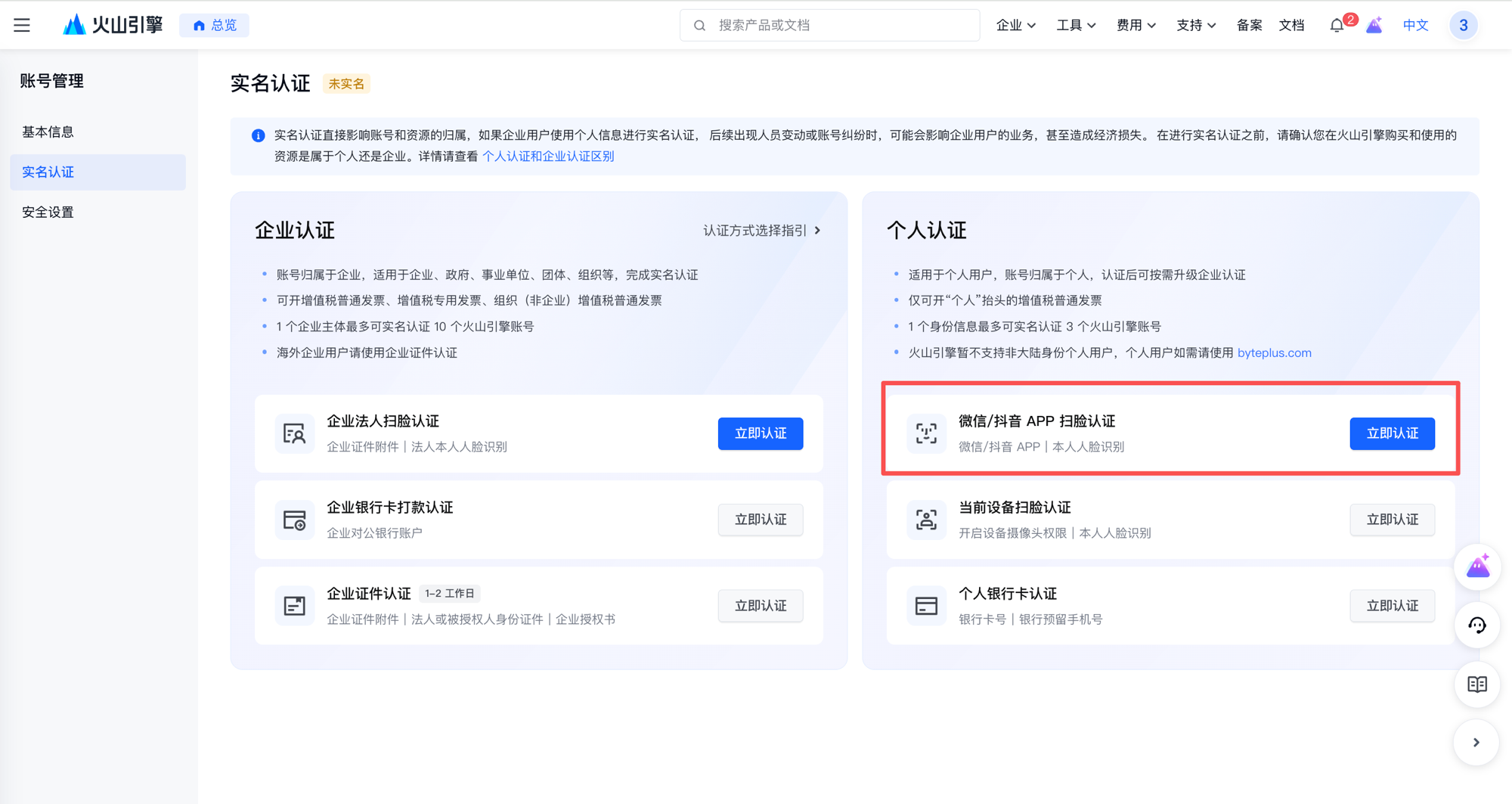Click the 1–2 工作日 tag
Viewport: 1512px width, 804px height.
(450, 594)
